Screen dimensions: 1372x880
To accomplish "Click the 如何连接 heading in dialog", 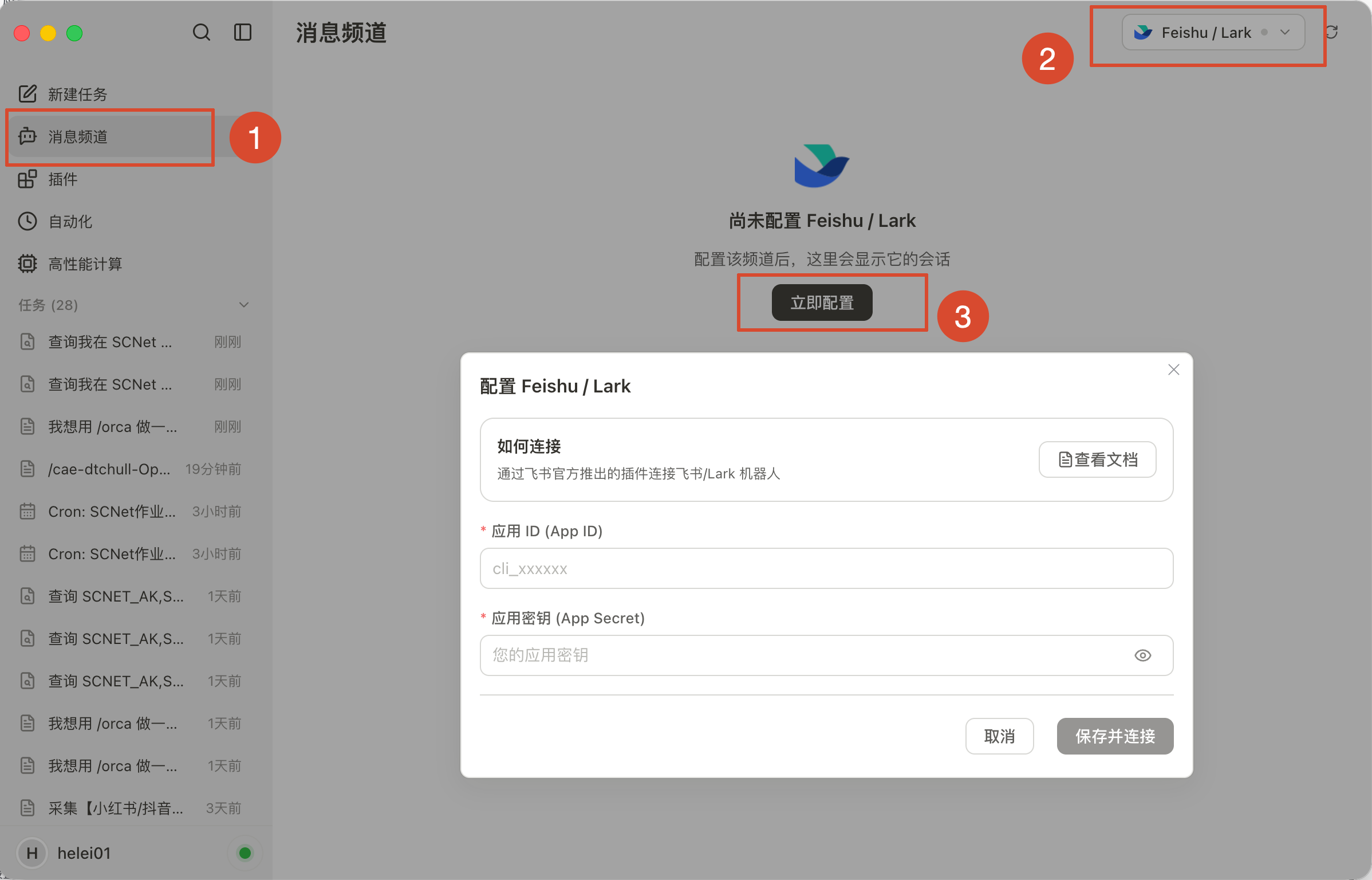I will click(x=529, y=446).
